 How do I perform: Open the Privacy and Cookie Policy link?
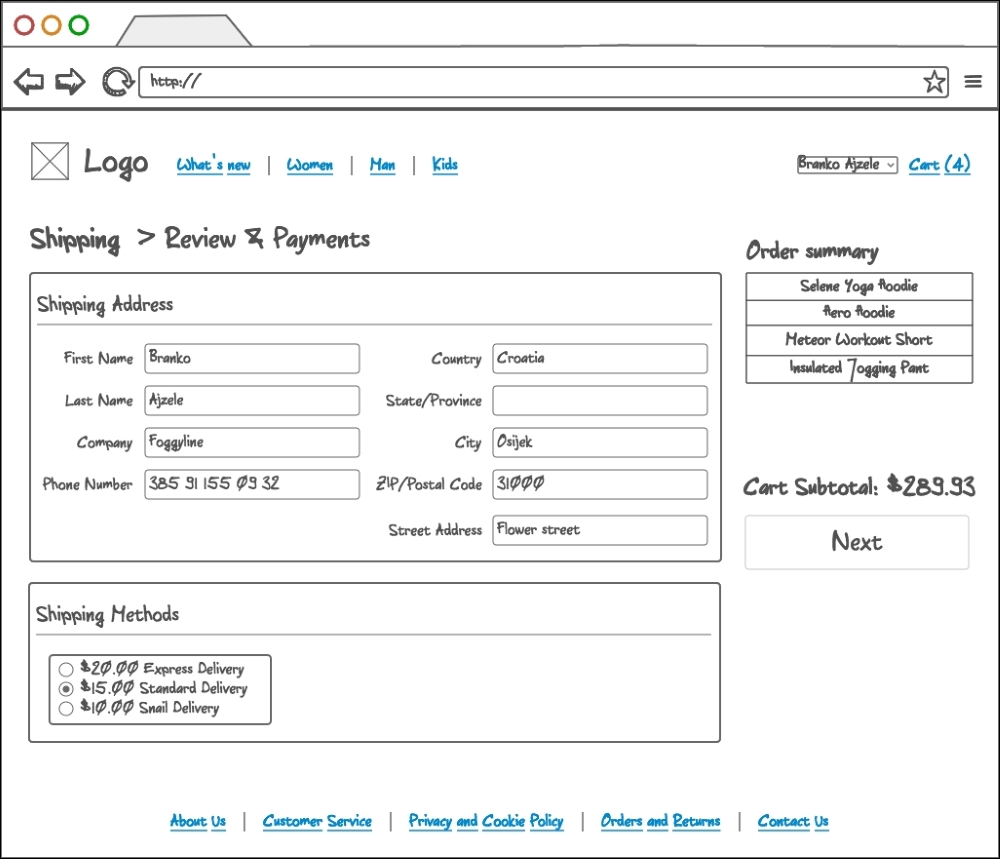[x=485, y=821]
